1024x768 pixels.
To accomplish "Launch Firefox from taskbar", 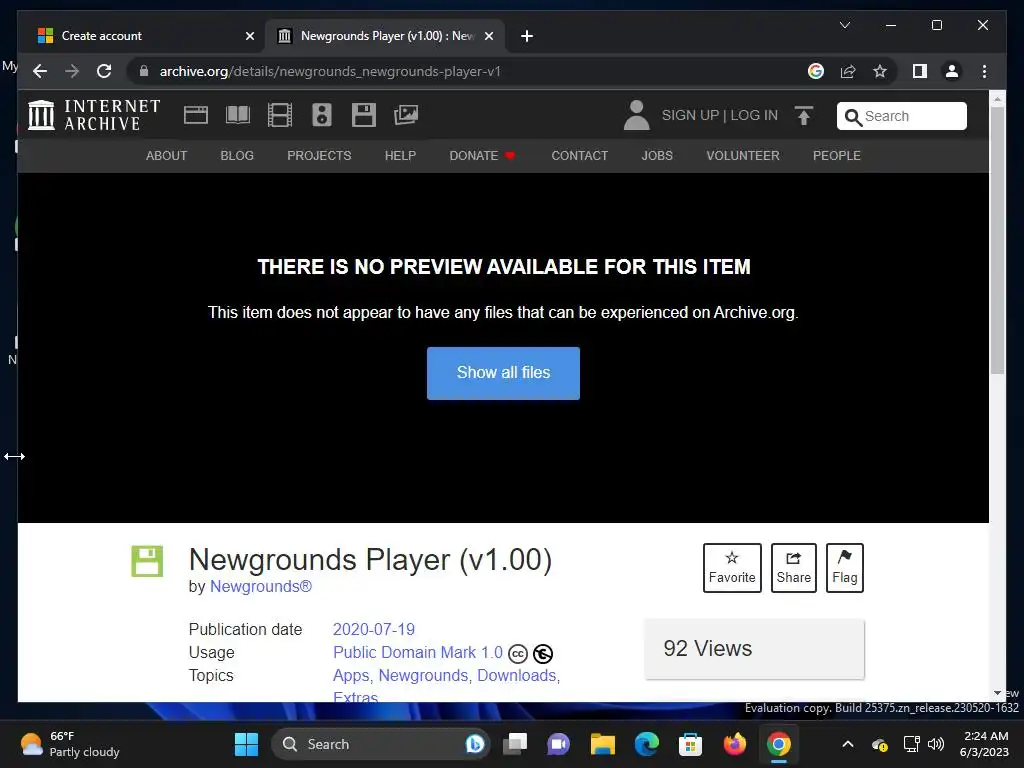I will click(735, 744).
